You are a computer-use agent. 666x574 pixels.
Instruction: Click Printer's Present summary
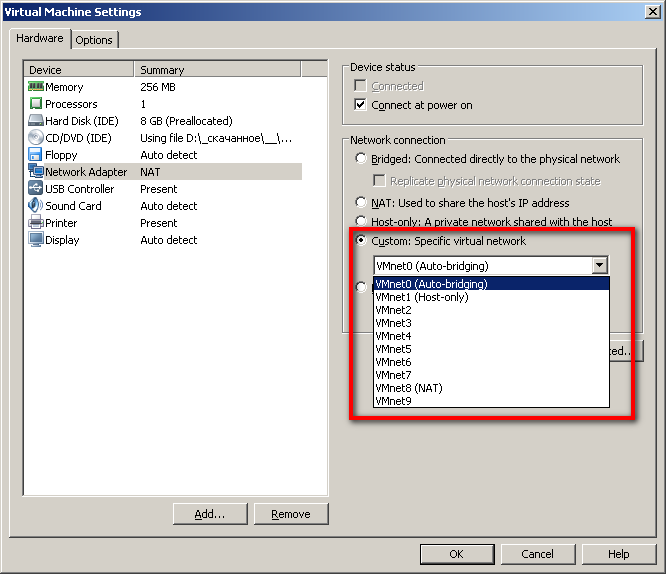pos(158,223)
